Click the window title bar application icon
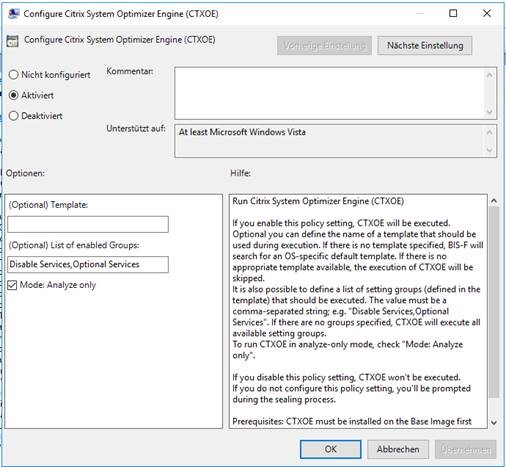 [x=13, y=14]
